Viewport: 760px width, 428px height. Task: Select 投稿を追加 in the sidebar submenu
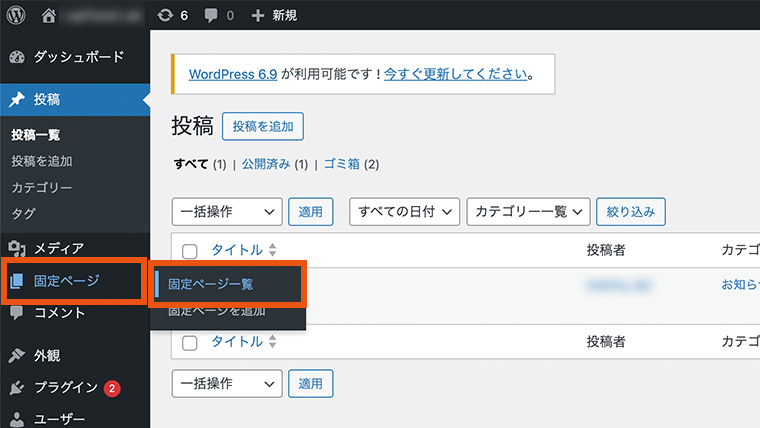pyautogui.click(x=42, y=161)
